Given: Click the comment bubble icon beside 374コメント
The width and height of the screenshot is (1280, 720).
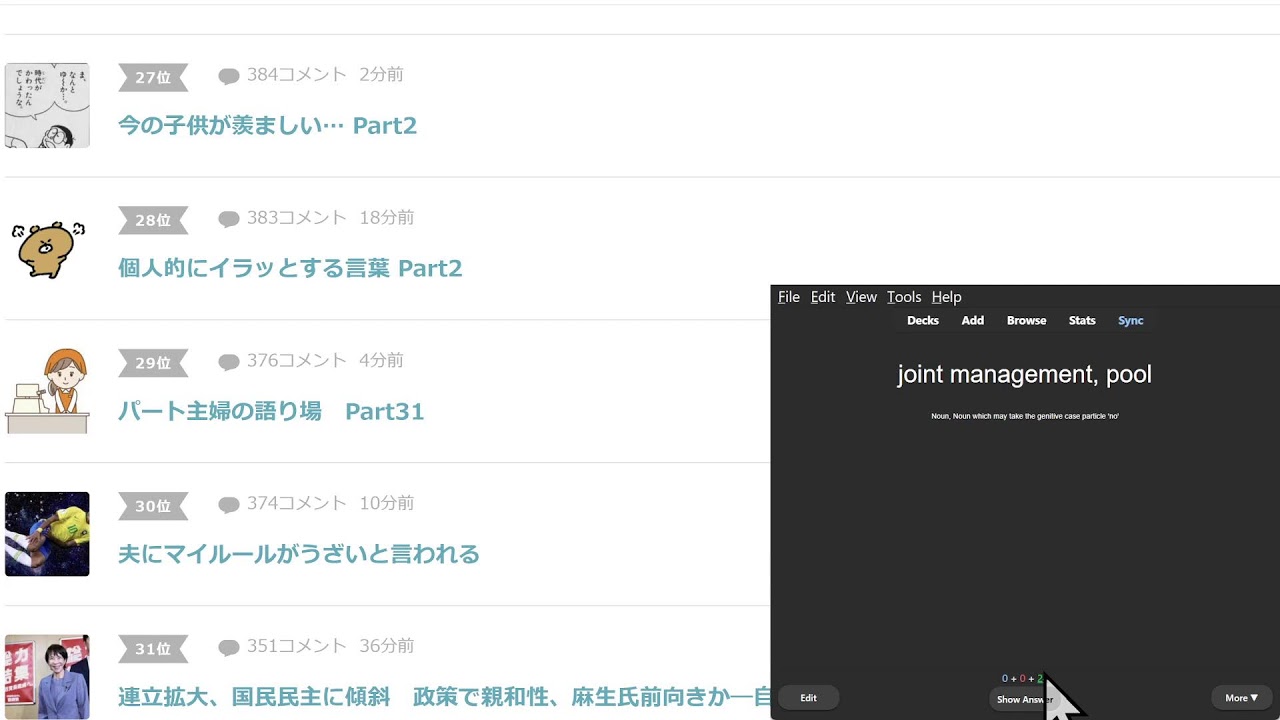Looking at the screenshot, I should click(229, 505).
